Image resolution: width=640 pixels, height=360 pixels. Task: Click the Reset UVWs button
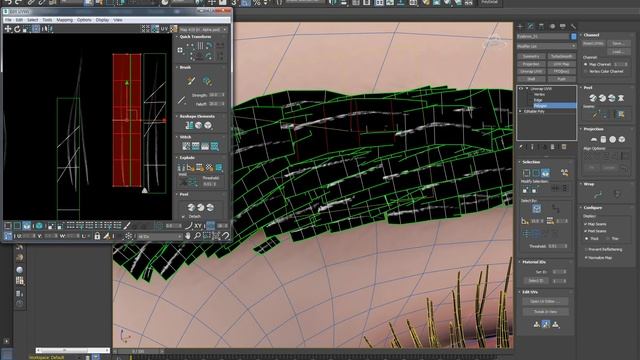pos(593,43)
